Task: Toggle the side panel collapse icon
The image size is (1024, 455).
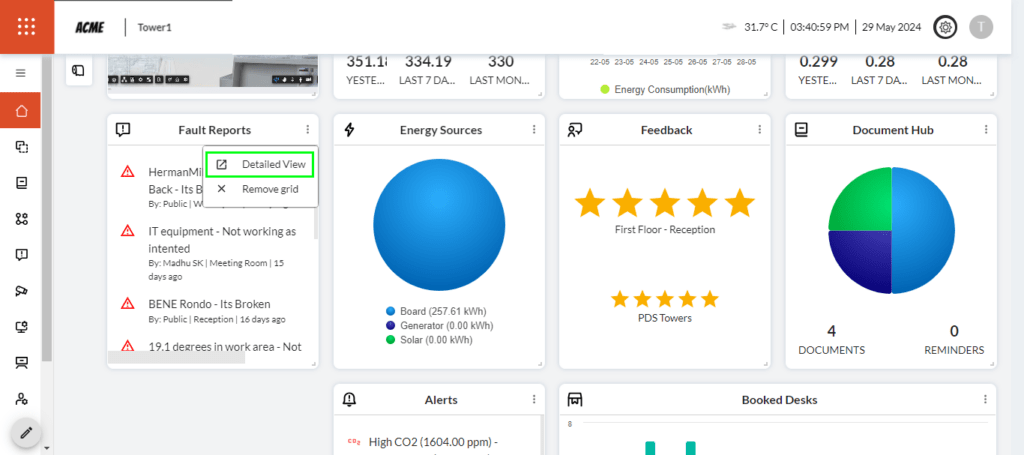Action: [77, 70]
